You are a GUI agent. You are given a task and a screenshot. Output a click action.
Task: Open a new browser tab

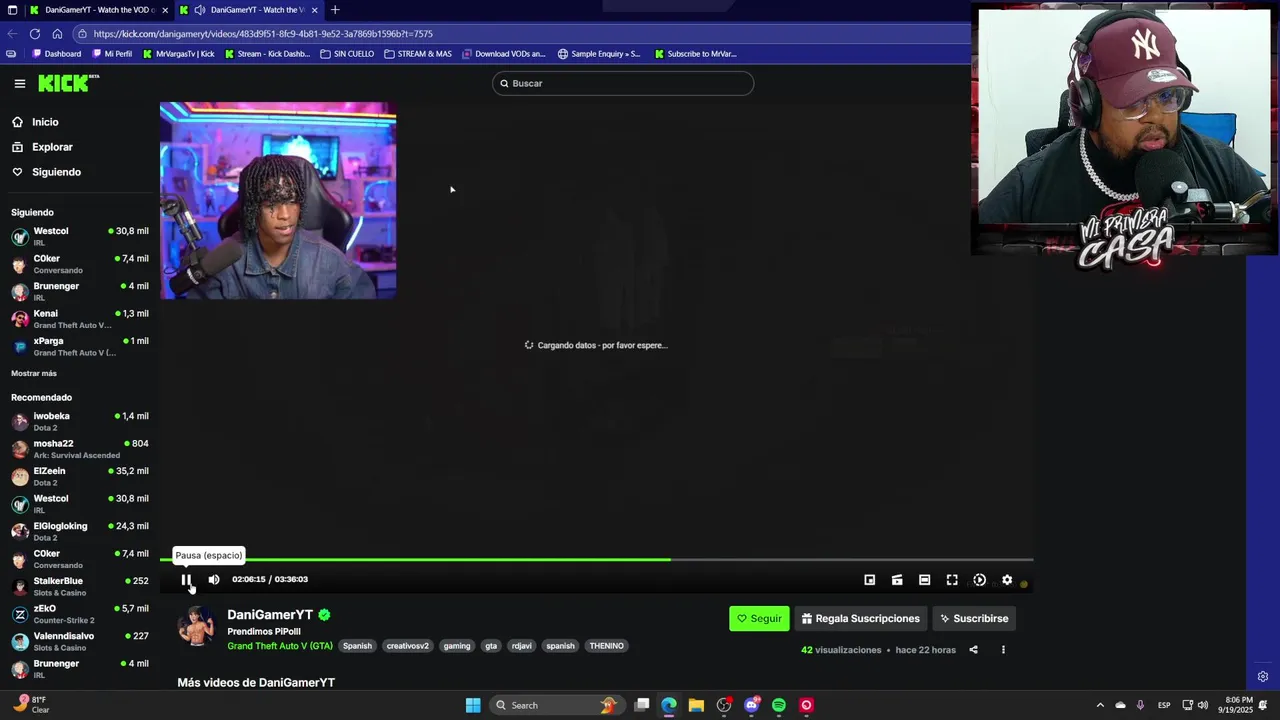(335, 10)
